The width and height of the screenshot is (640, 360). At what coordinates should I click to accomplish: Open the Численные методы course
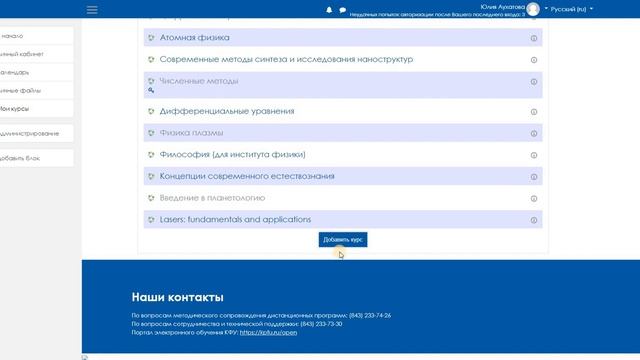pyautogui.click(x=199, y=81)
